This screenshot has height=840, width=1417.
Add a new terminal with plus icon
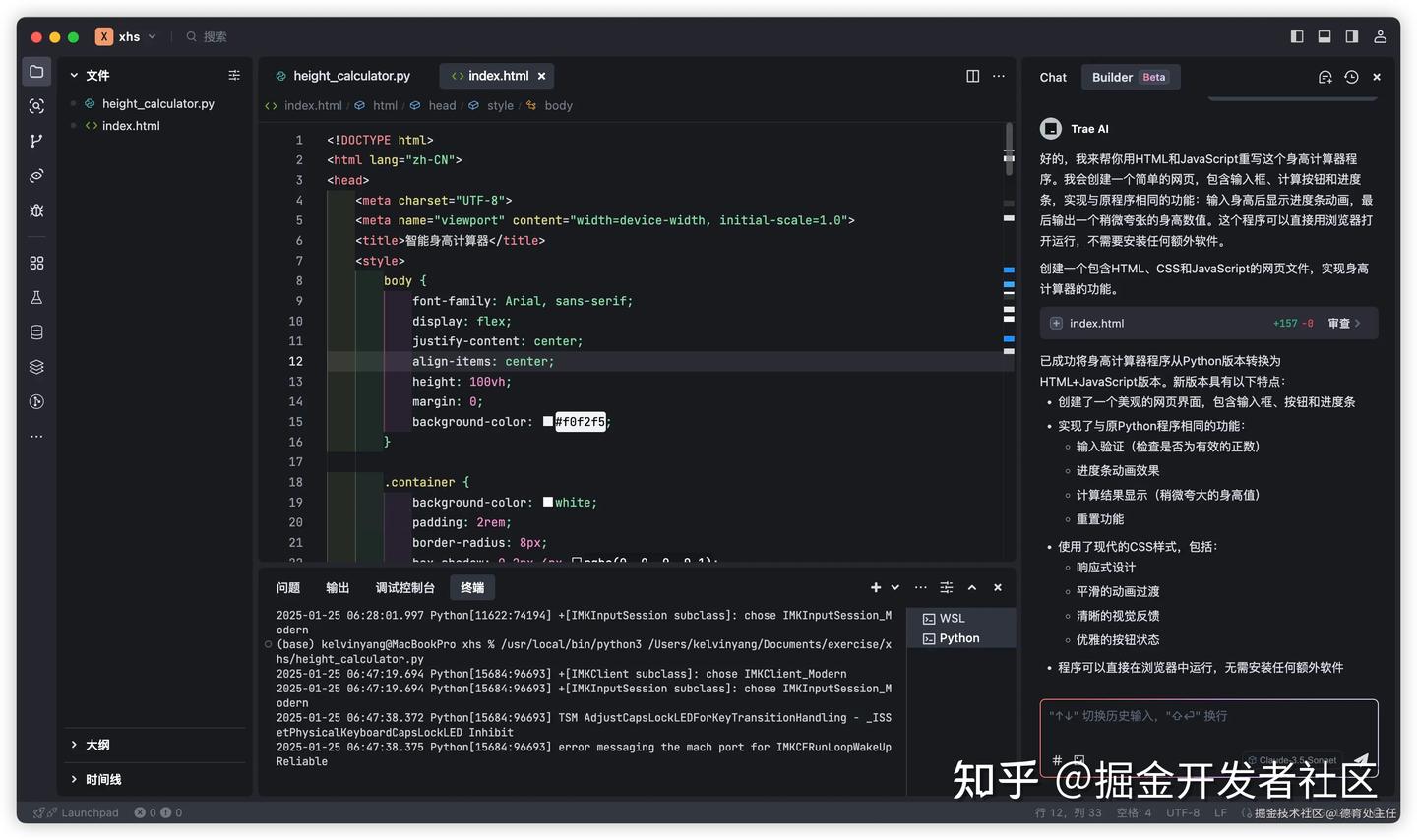pos(875,587)
